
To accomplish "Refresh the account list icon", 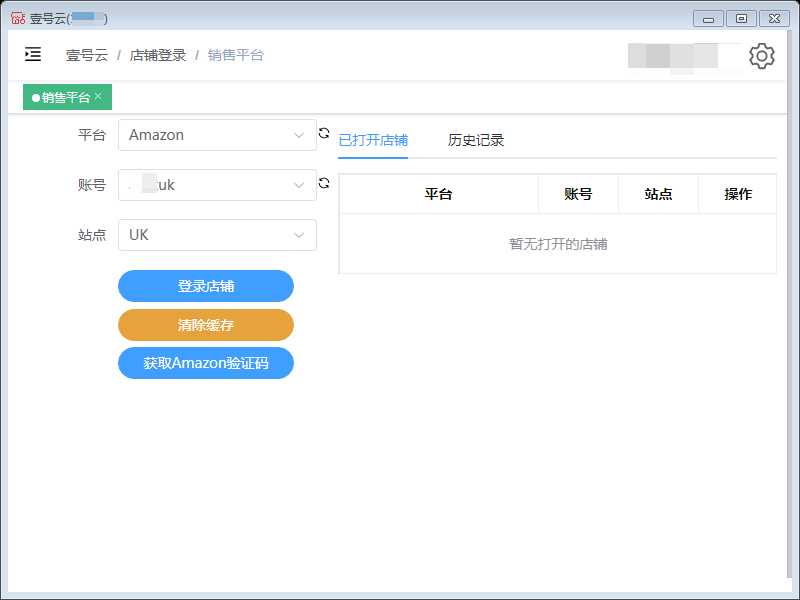I will tap(324, 183).
